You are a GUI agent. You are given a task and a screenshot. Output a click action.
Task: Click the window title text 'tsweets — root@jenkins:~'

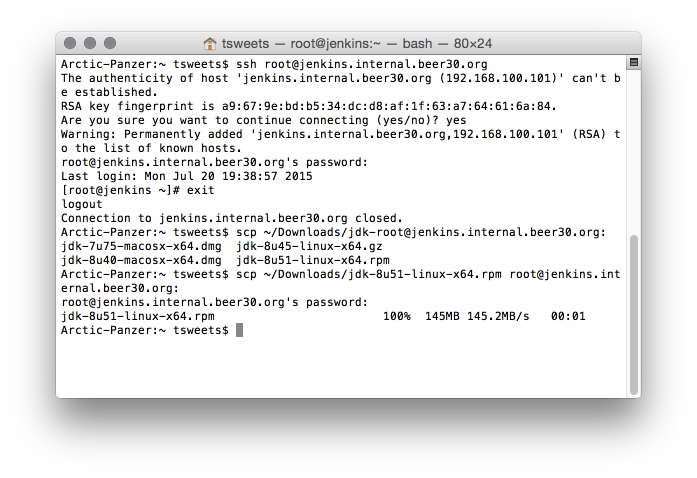pyautogui.click(x=301, y=44)
